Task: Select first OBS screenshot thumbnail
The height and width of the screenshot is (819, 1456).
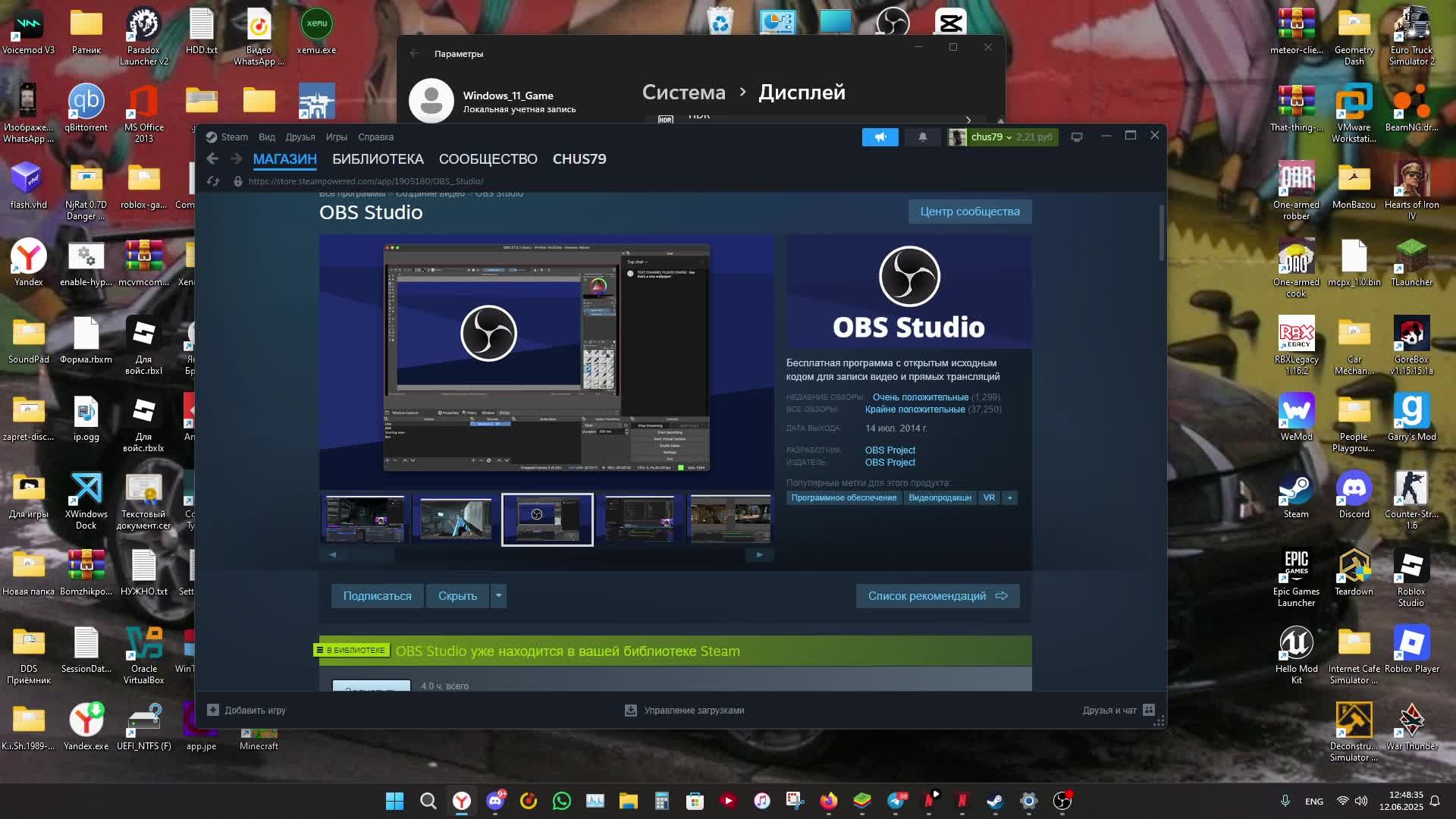Action: coord(365,519)
